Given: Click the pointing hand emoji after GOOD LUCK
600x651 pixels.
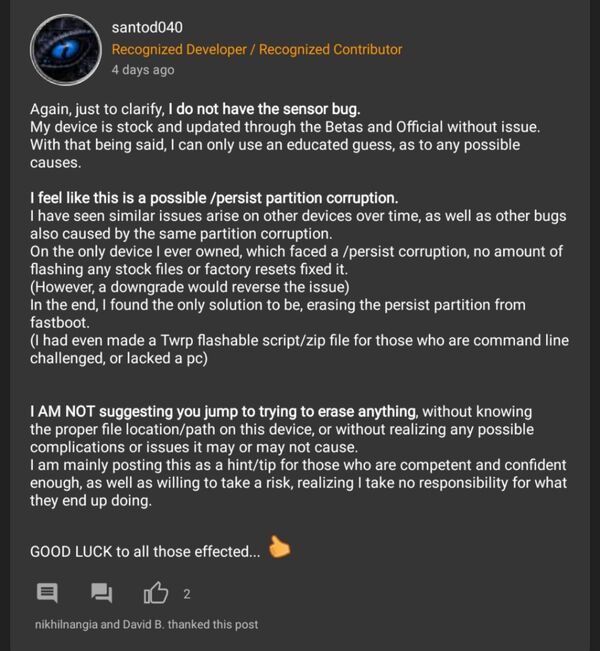Looking at the screenshot, I should pos(280,549).
